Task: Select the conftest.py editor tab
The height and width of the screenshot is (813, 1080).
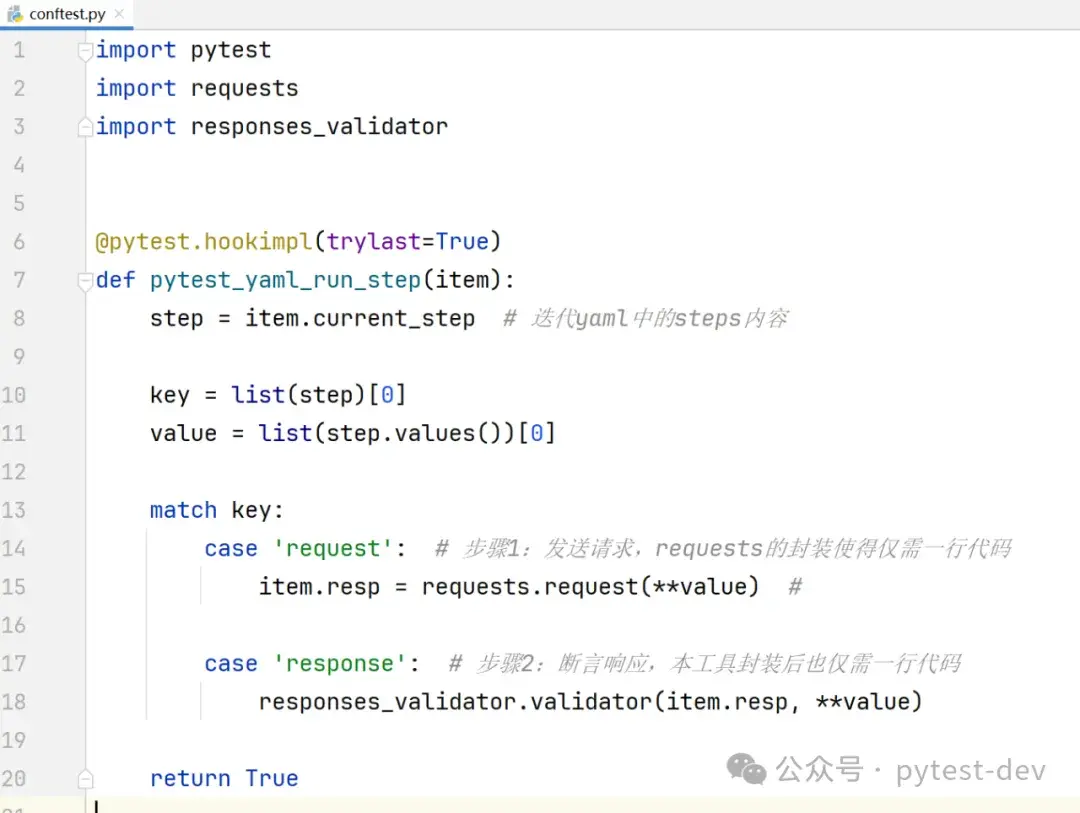Action: 66,14
